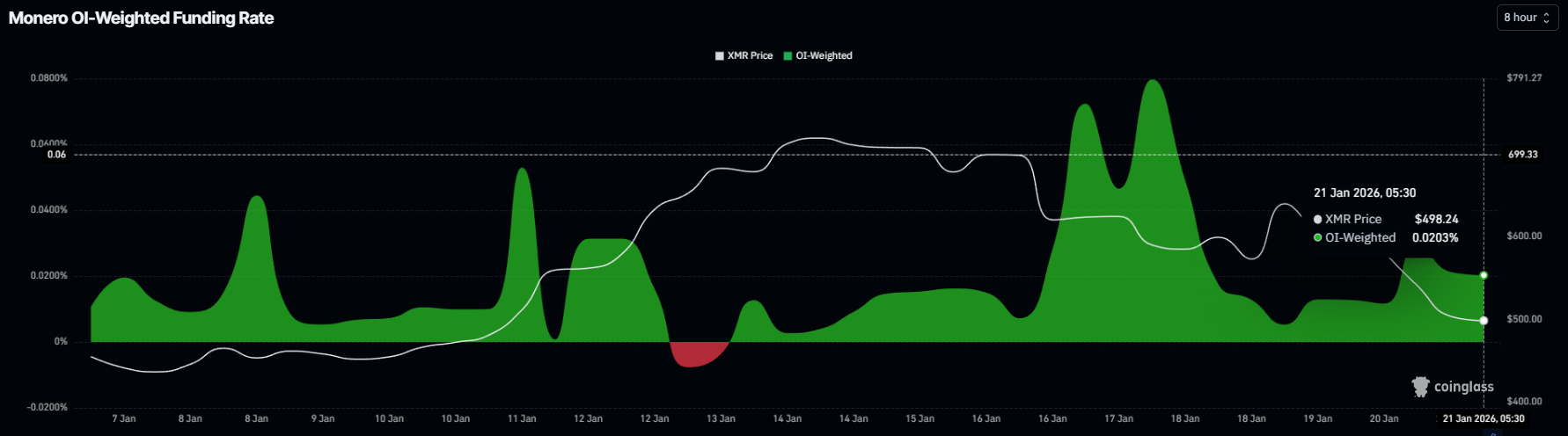Click the 699.33 crosshair price label
The image size is (1568, 436).
1523,154
